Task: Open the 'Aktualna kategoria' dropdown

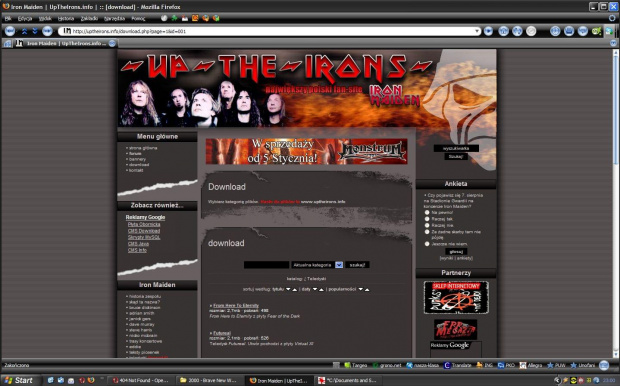Action: tap(317, 265)
